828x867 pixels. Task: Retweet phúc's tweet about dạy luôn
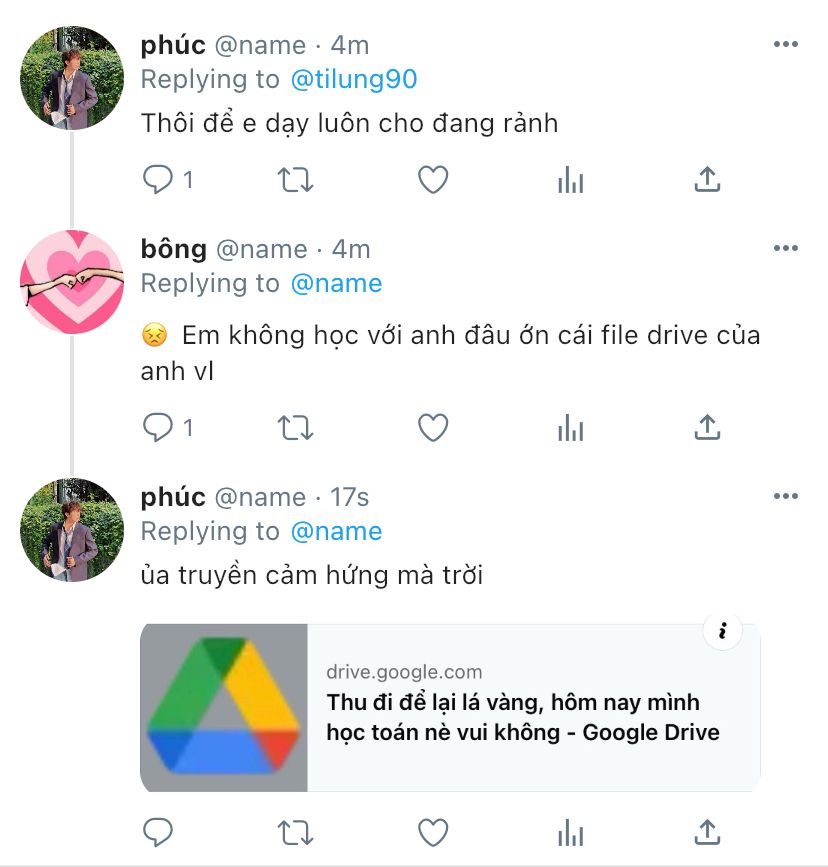tap(295, 180)
